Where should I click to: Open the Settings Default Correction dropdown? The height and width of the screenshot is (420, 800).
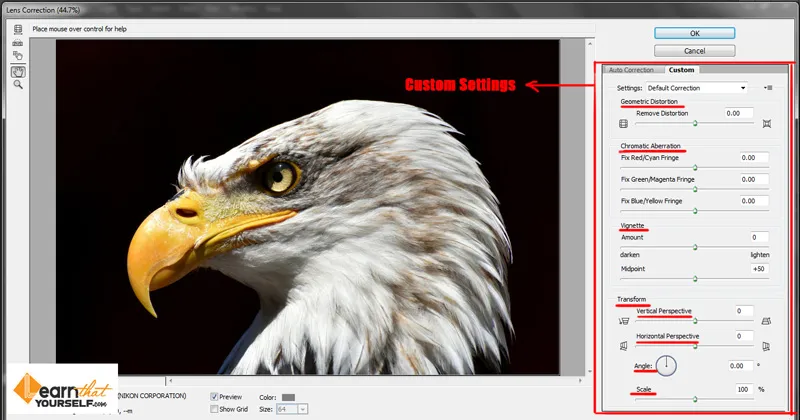[x=696, y=88]
